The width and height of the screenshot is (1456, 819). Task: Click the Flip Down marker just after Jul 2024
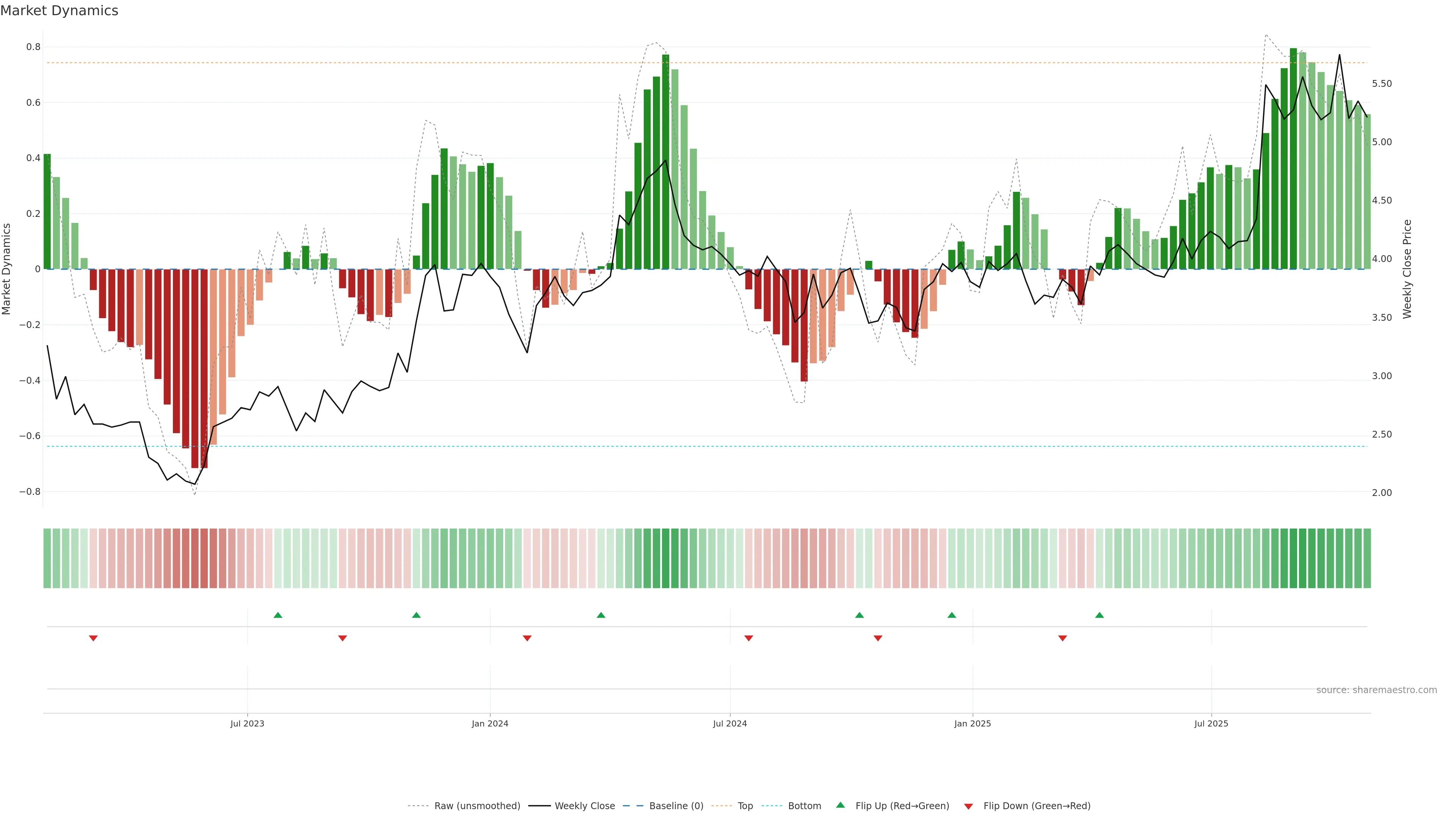point(749,638)
